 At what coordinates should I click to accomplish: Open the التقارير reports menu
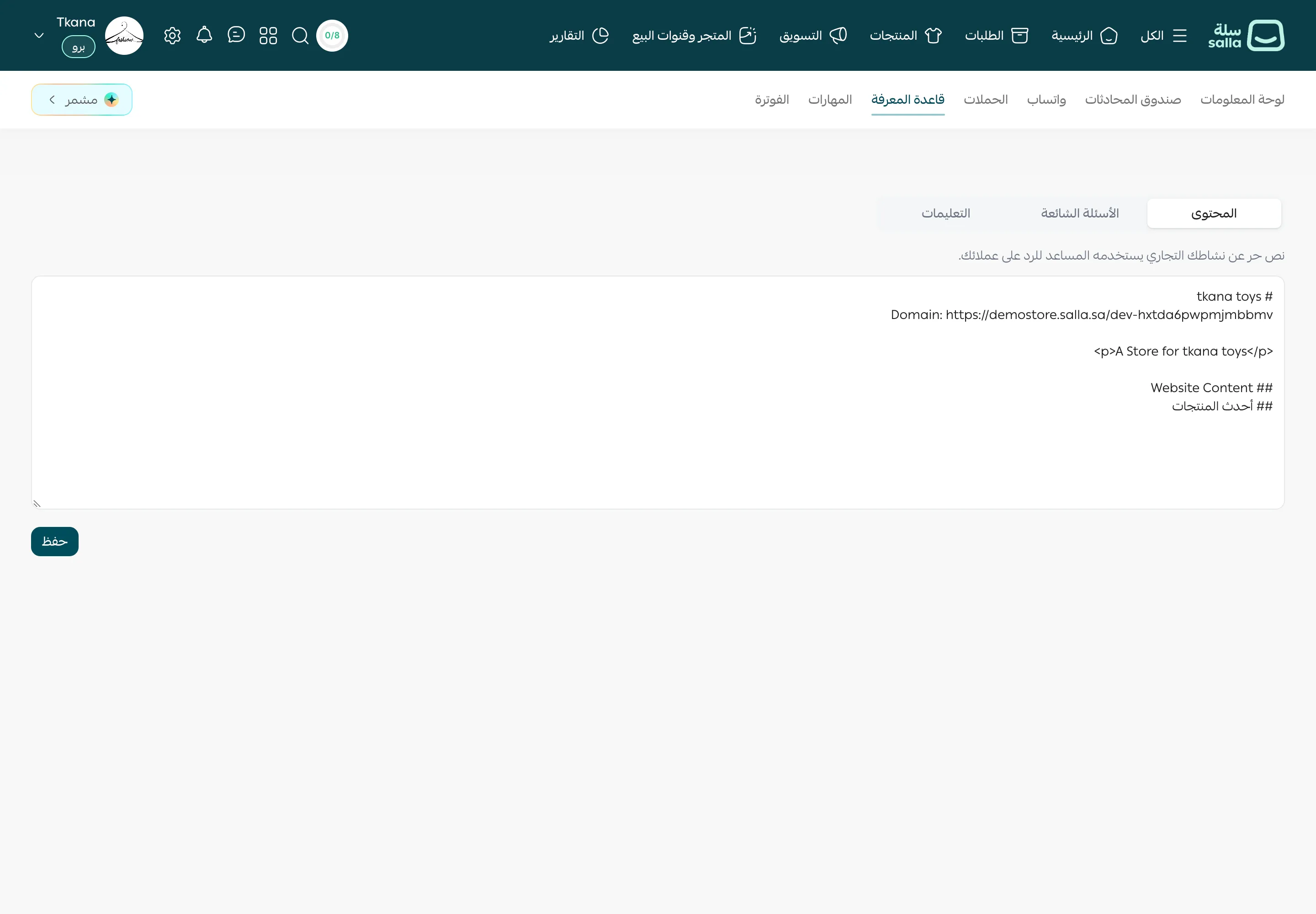point(579,36)
